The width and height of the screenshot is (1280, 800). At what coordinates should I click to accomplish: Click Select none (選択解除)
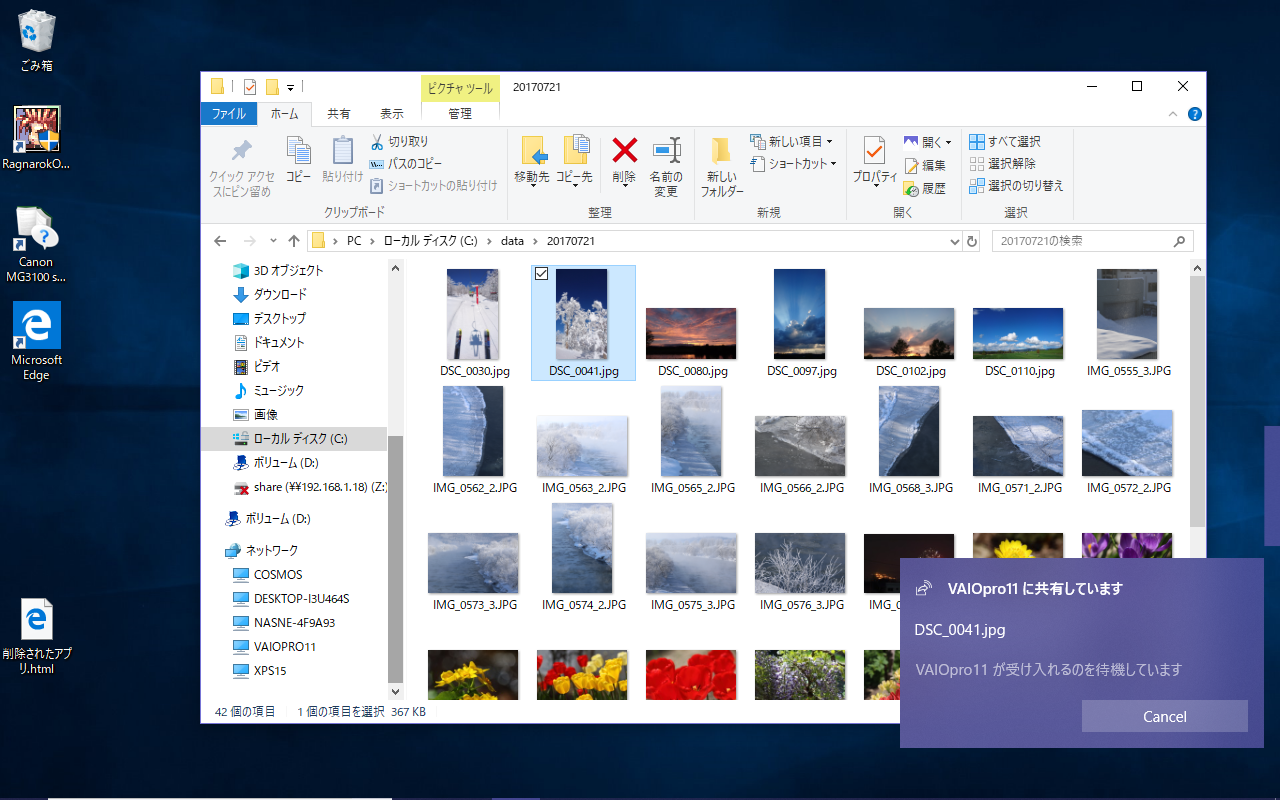1003,164
